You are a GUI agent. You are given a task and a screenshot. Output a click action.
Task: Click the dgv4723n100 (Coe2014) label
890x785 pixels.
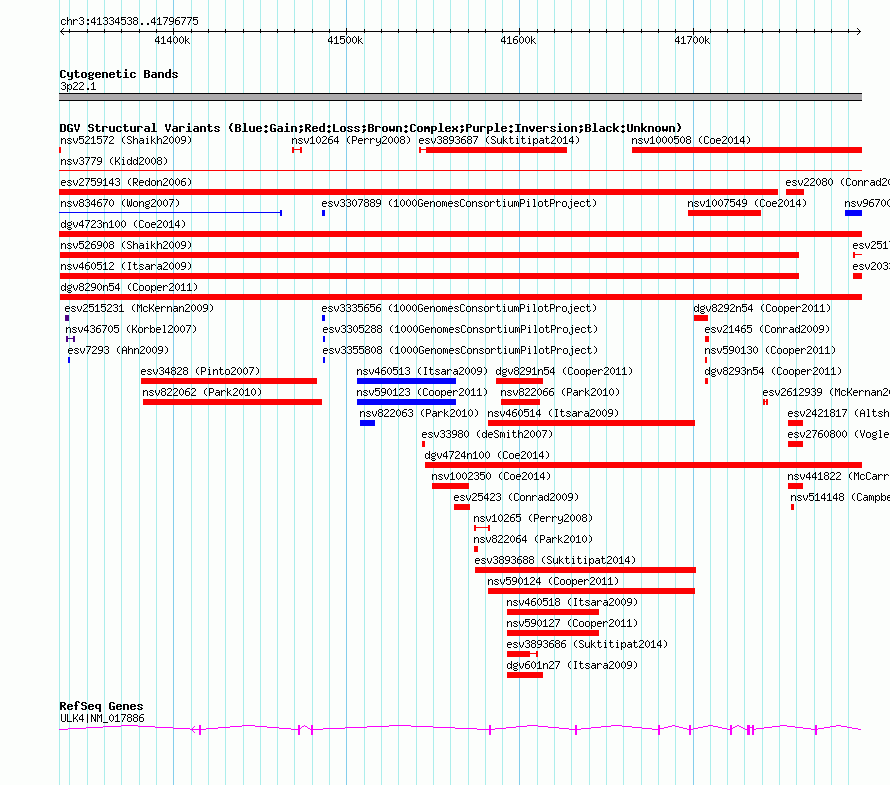[x=123, y=224]
